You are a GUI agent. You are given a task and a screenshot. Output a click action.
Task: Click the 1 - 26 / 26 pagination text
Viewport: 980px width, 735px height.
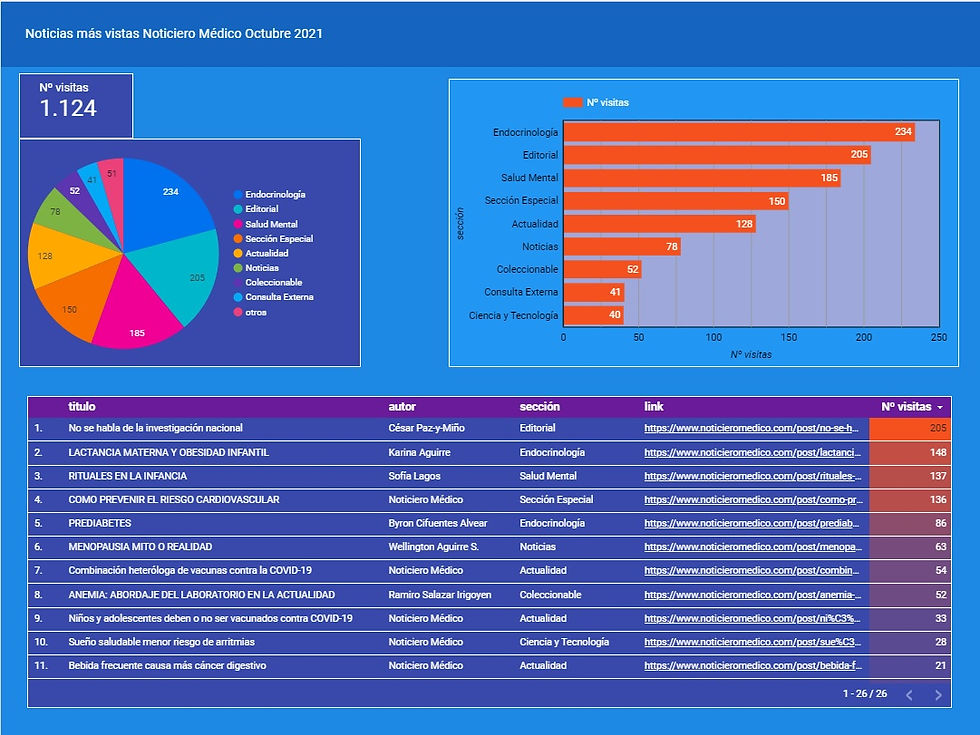865,694
